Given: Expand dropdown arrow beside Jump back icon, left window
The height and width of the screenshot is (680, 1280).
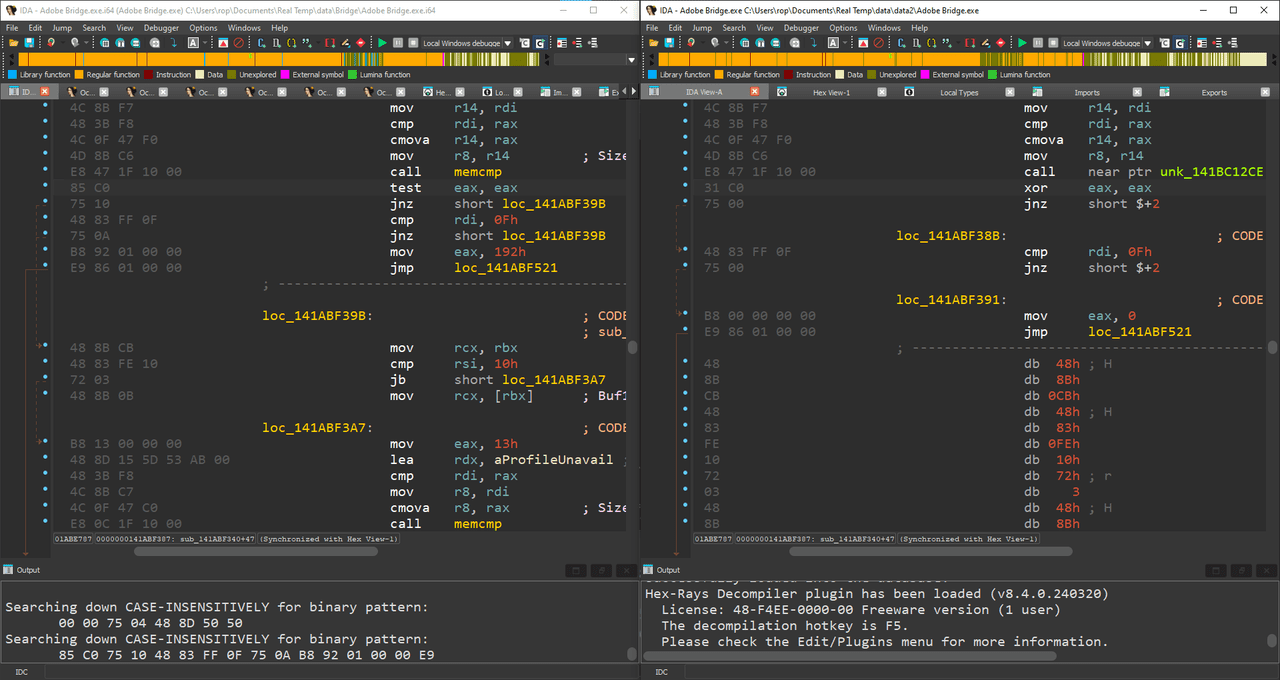Looking at the screenshot, I should point(62,43).
